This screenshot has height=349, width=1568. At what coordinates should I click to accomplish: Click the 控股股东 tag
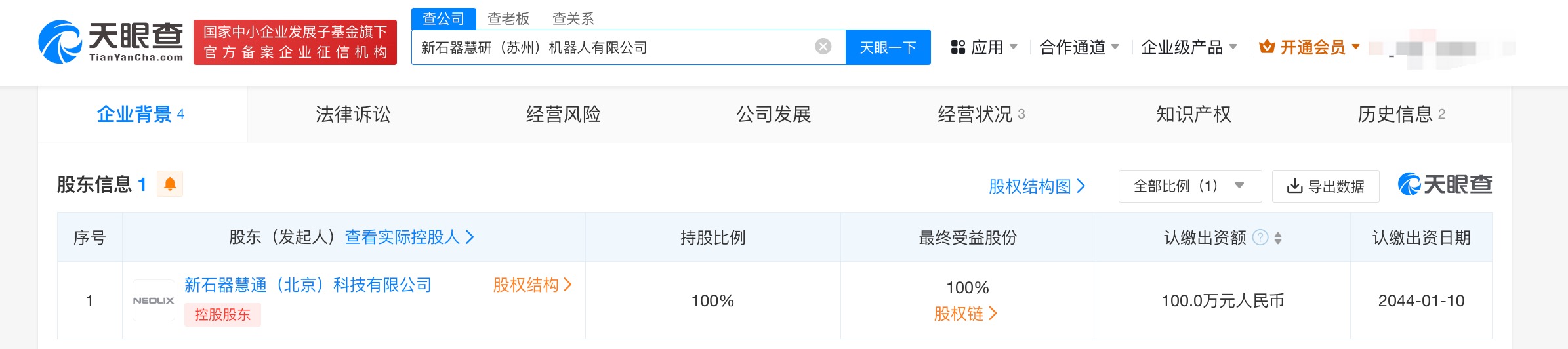click(x=222, y=315)
